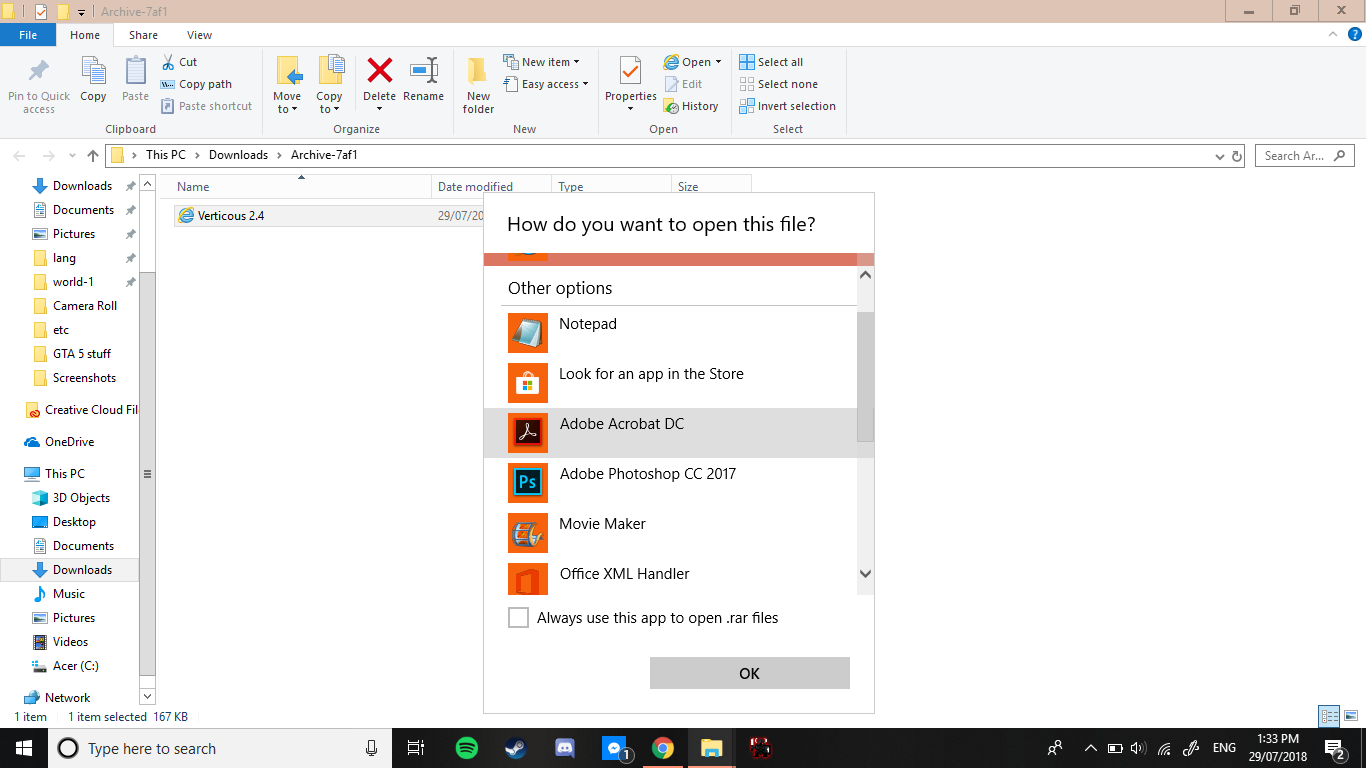Click Downloads in the address breadcrumb
1366x768 pixels.
[x=238, y=155]
